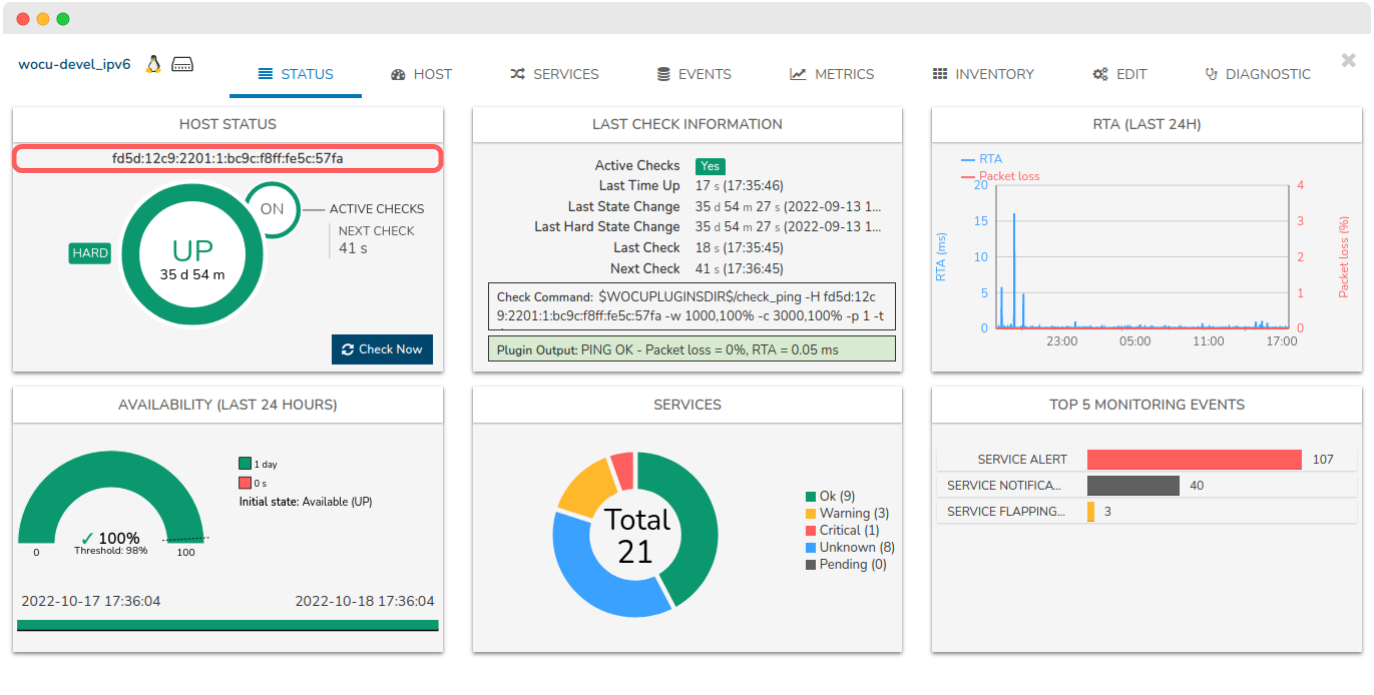The image size is (1374, 695).
Task: Open the STATUS tab
Action: coord(295,74)
